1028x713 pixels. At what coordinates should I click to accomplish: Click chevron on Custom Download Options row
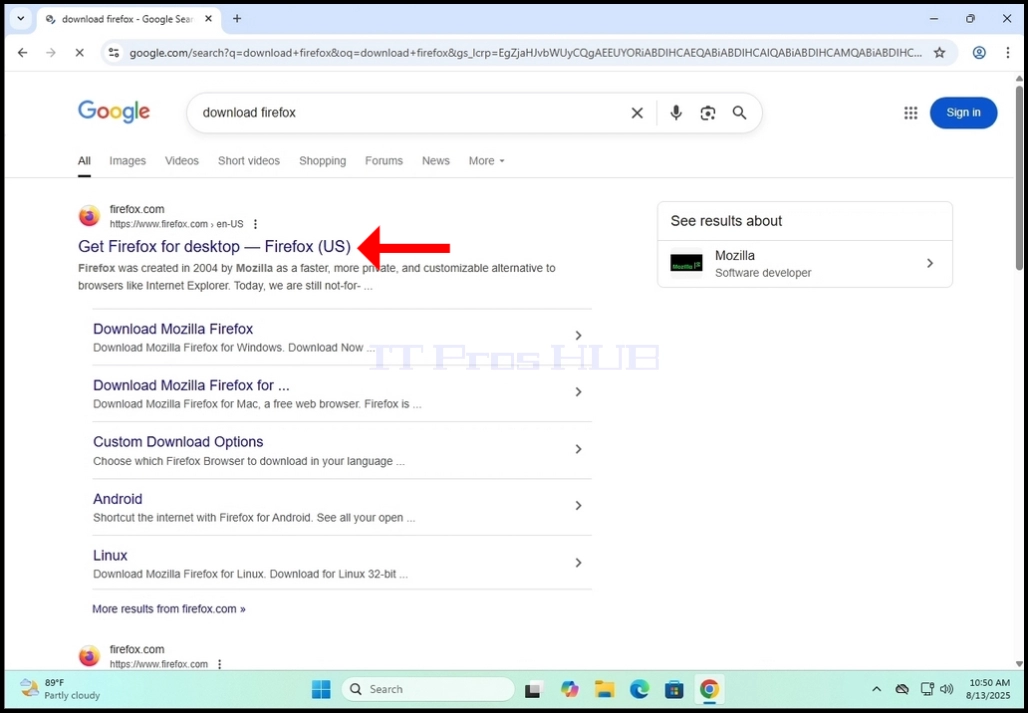click(578, 449)
